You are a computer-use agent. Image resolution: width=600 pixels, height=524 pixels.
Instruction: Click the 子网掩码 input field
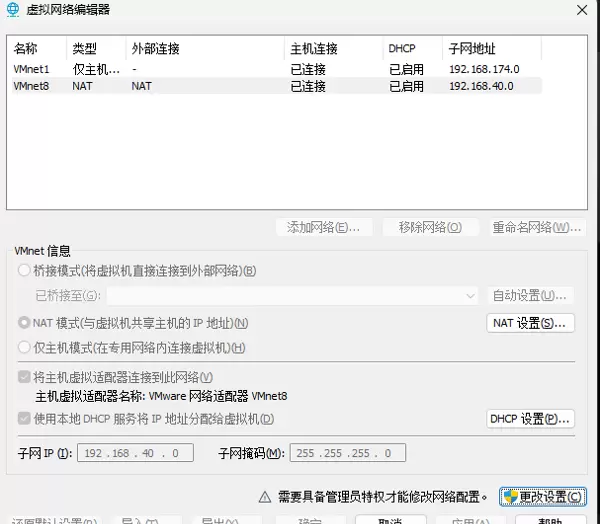(342, 454)
